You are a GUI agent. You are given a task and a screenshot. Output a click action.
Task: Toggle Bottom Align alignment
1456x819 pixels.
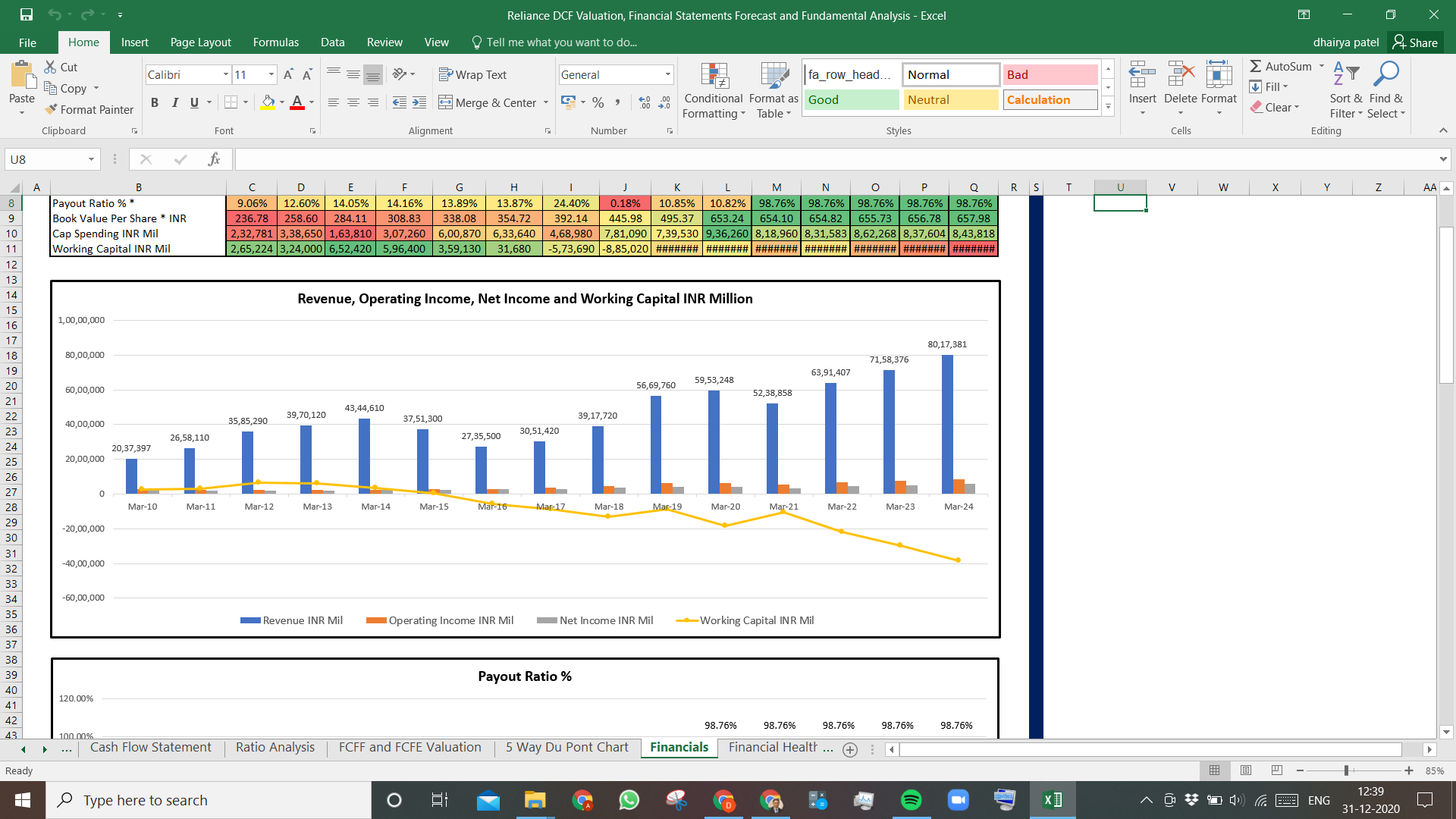coord(373,74)
